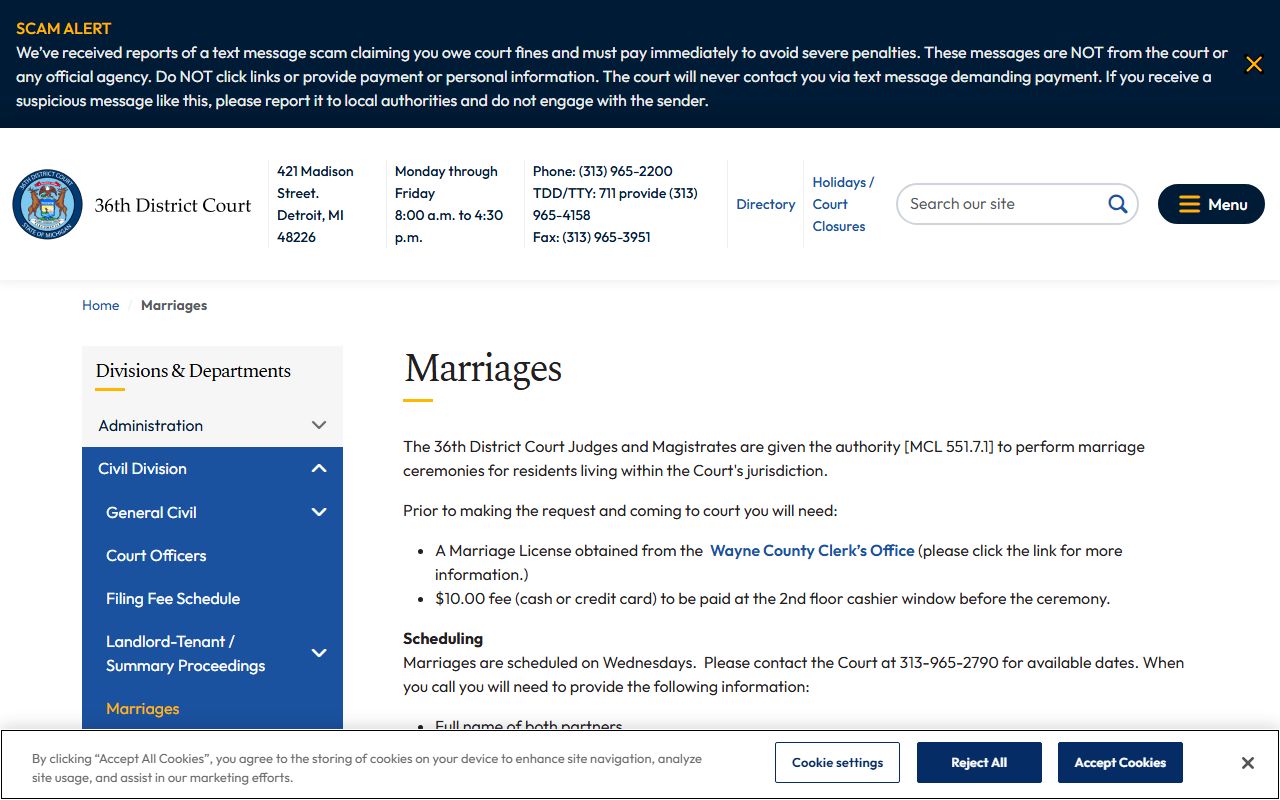The image size is (1280, 800).
Task: Click the magnifying glass search icon
Action: point(1117,204)
